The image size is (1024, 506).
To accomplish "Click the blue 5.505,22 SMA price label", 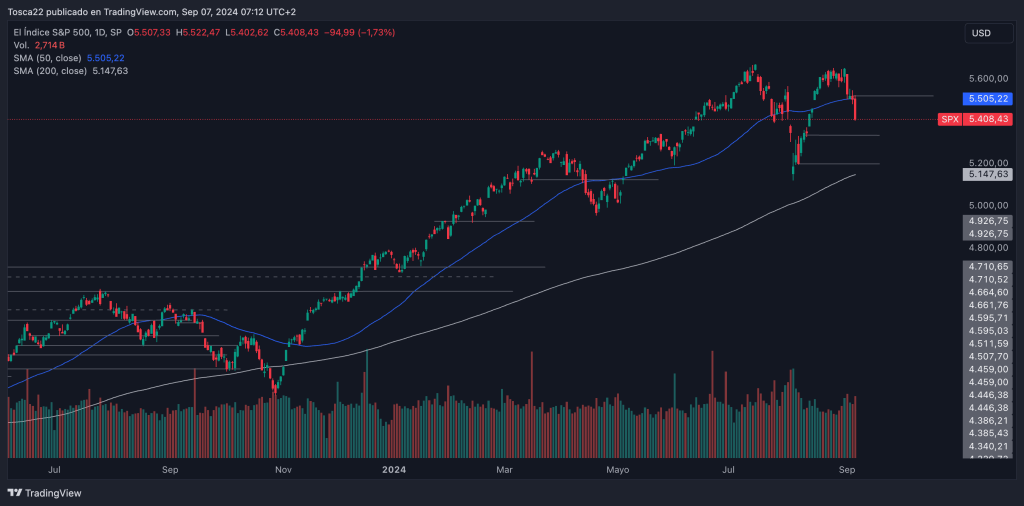I will 987,99.
